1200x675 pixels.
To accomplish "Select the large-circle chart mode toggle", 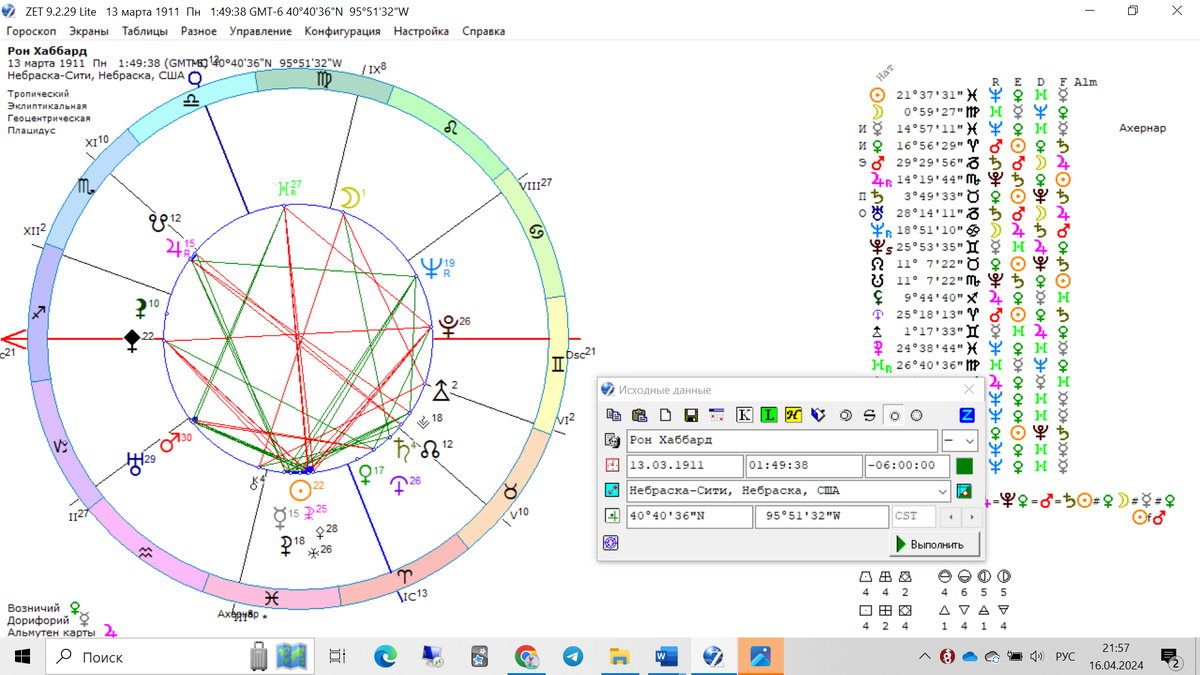I will tap(916, 415).
